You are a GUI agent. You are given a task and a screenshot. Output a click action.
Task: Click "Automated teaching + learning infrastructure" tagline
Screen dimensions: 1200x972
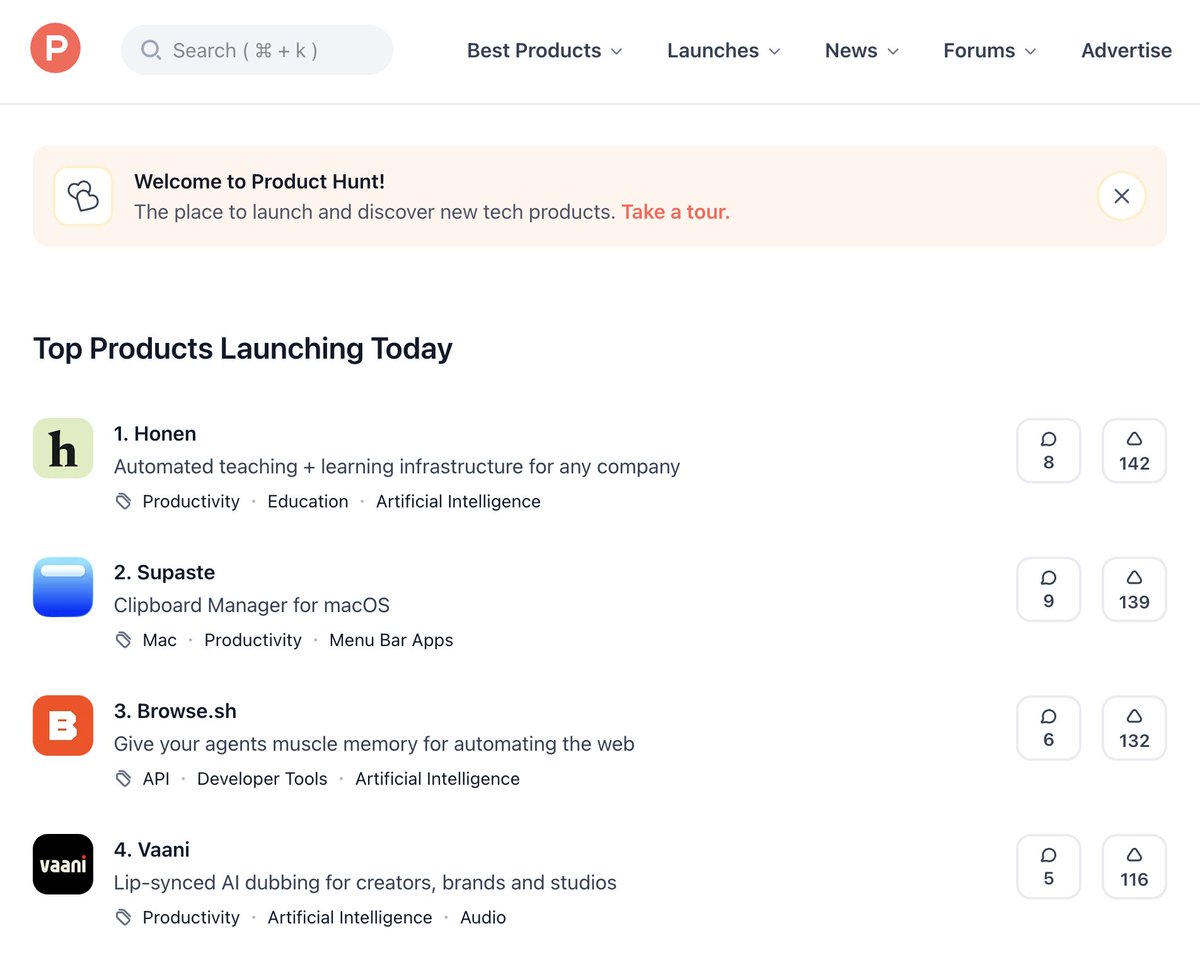coord(397,467)
